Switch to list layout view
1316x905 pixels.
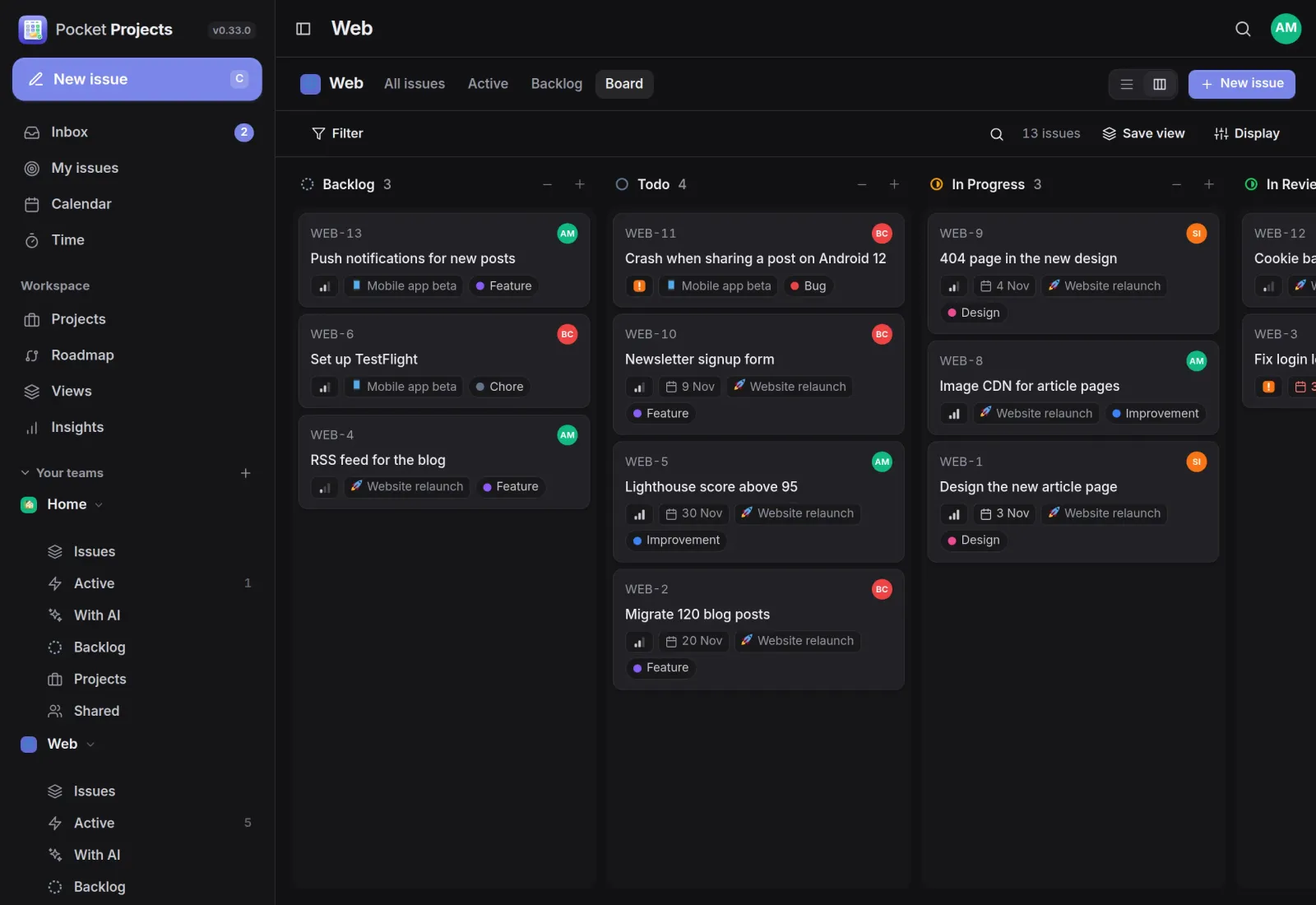tap(1127, 84)
